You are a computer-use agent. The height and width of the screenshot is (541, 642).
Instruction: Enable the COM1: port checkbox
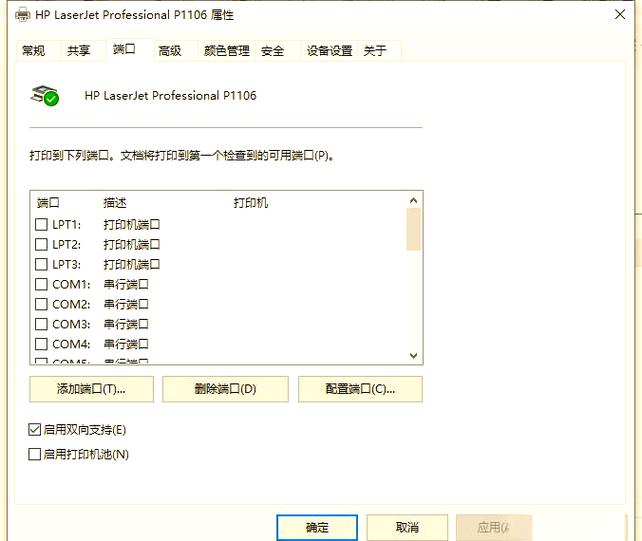point(41,284)
